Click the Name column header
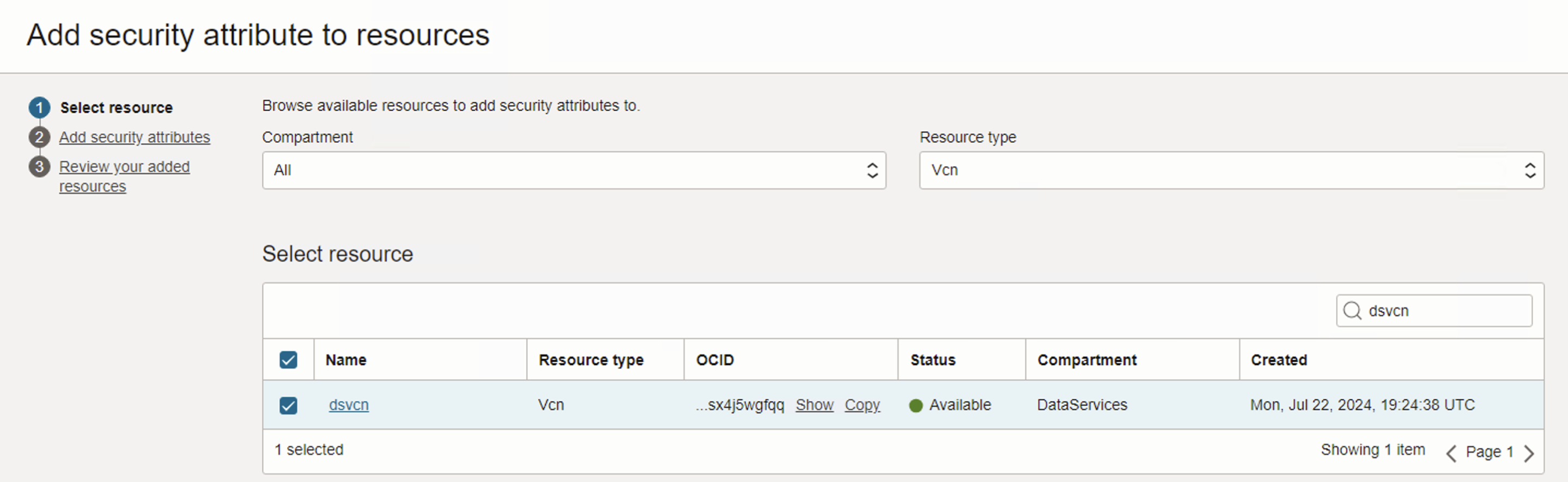1568x482 pixels. point(346,360)
